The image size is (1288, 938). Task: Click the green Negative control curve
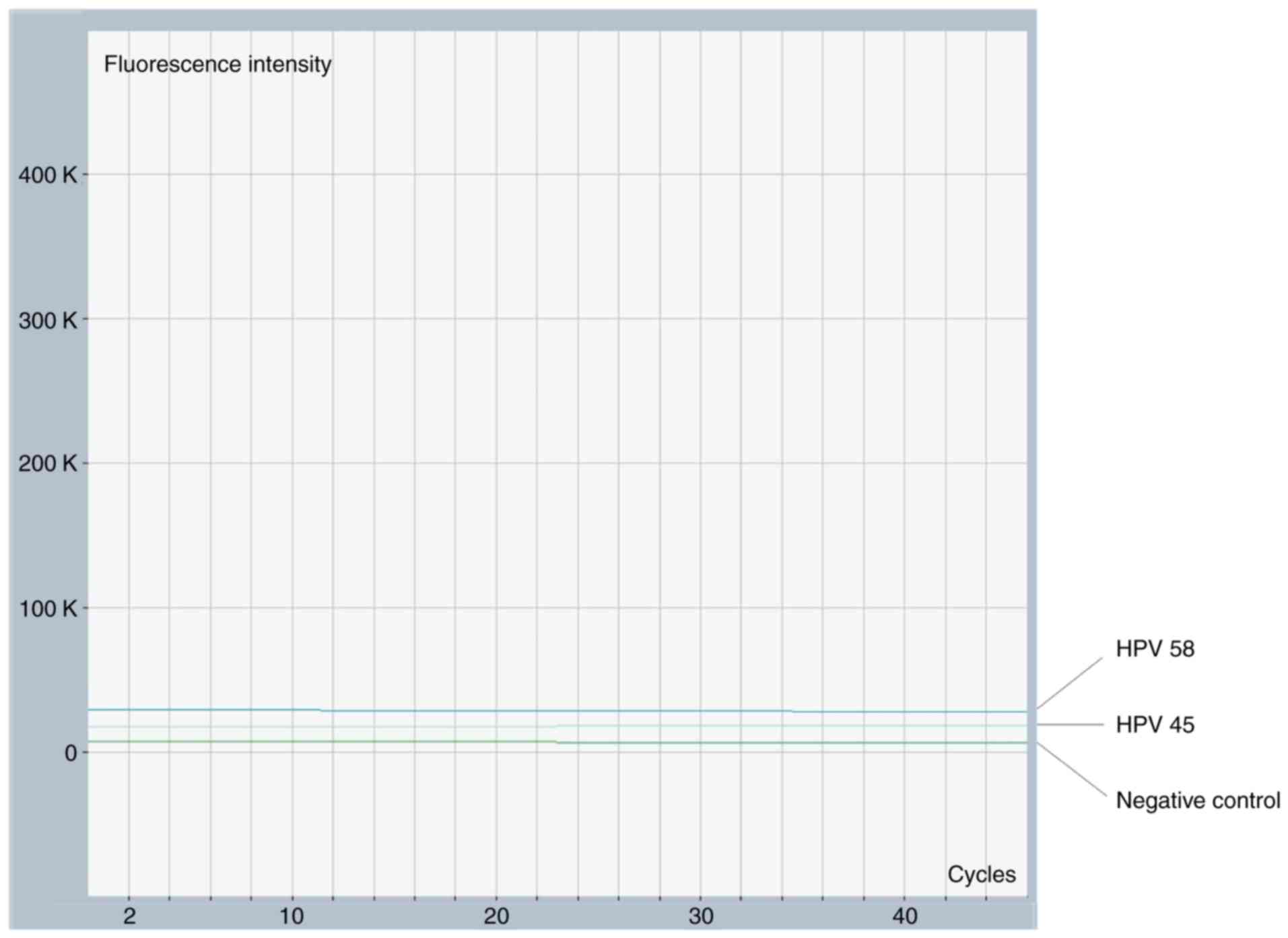404,741
